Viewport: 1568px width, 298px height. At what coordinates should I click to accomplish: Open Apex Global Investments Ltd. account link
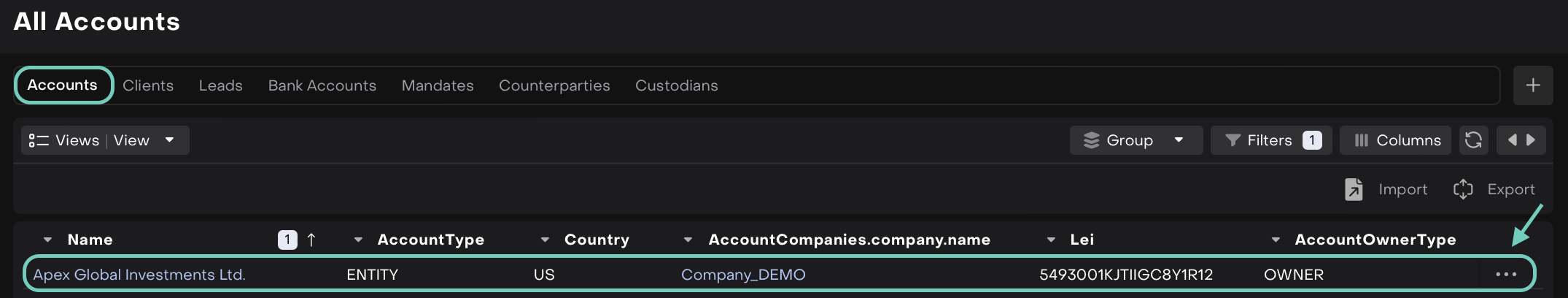coord(139,275)
